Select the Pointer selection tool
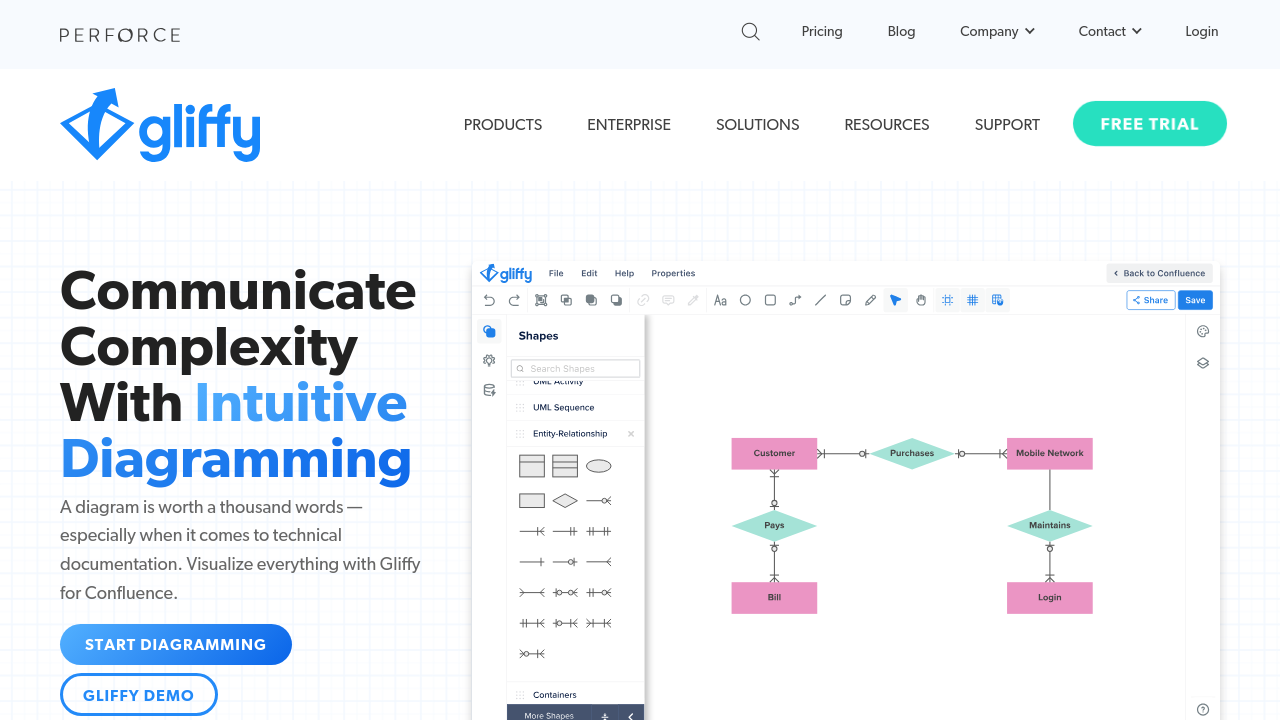The width and height of the screenshot is (1280, 720). (895, 300)
